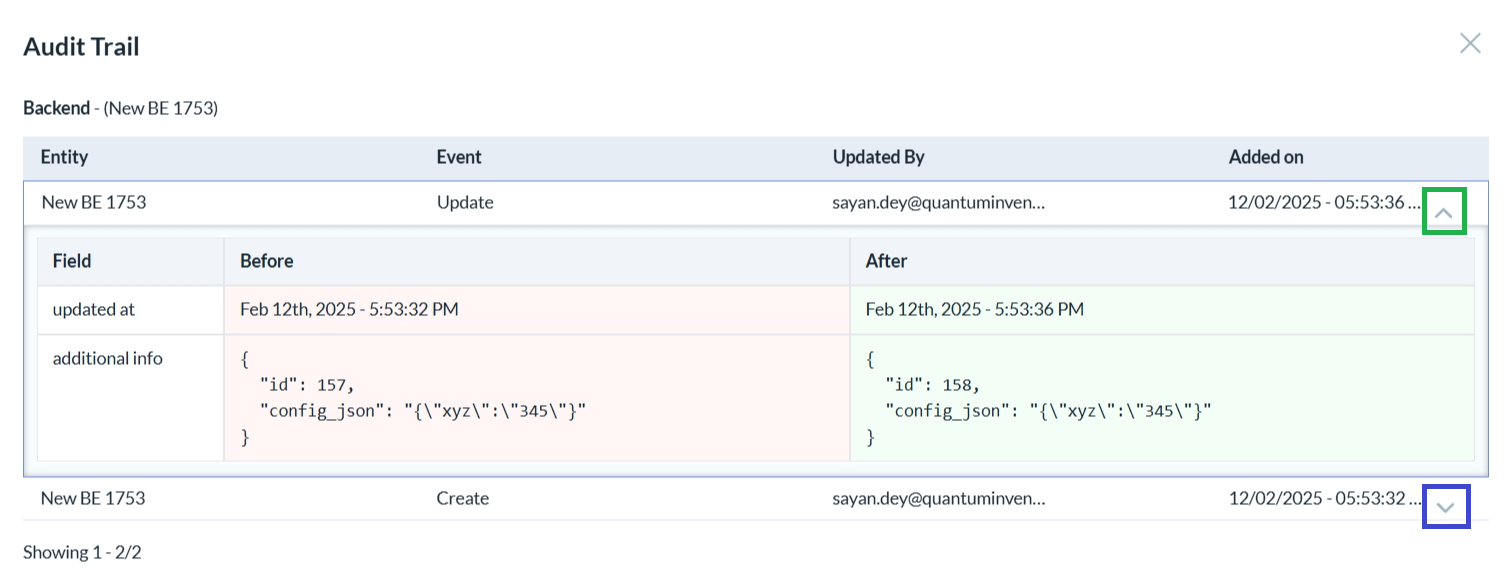Close the Audit Trail dialog
This screenshot has height=582, width=1512.
pyautogui.click(x=1470, y=43)
